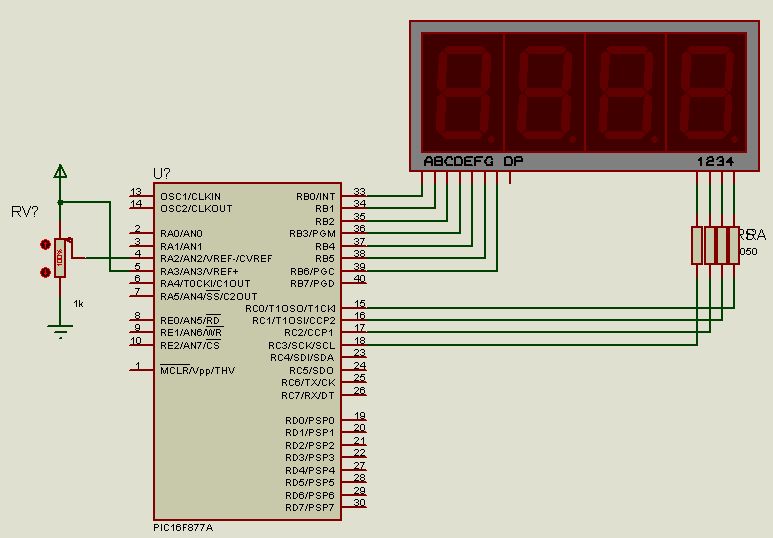
Task: Click the 1234 digit-select label on display
Action: pos(715,161)
